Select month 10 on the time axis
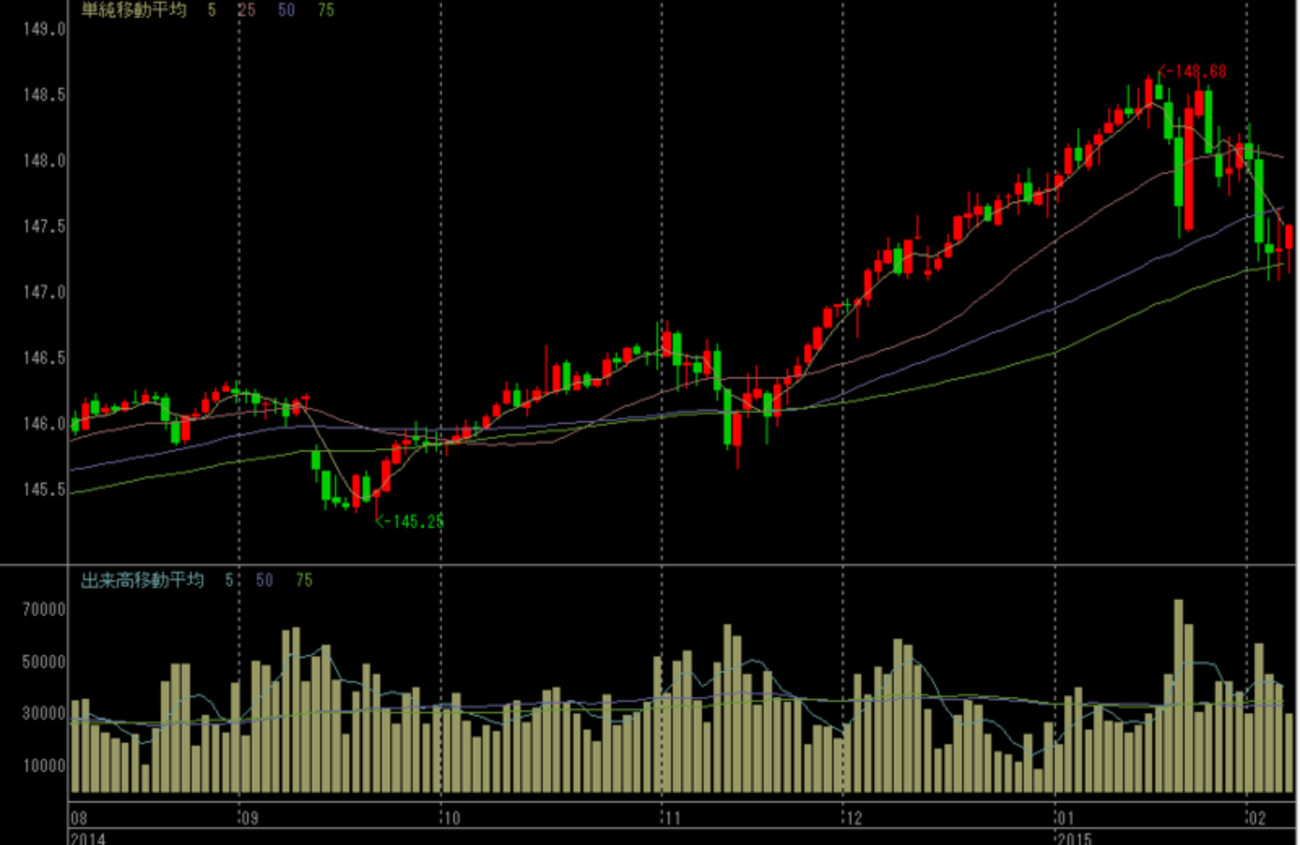 pyautogui.click(x=451, y=818)
